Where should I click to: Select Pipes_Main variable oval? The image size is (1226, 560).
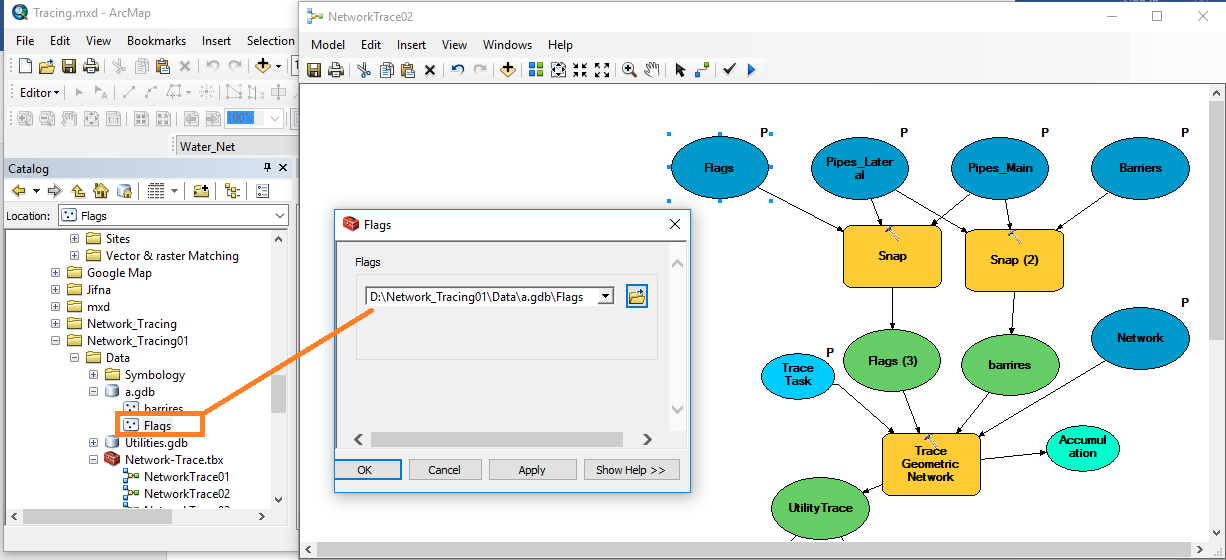999,168
